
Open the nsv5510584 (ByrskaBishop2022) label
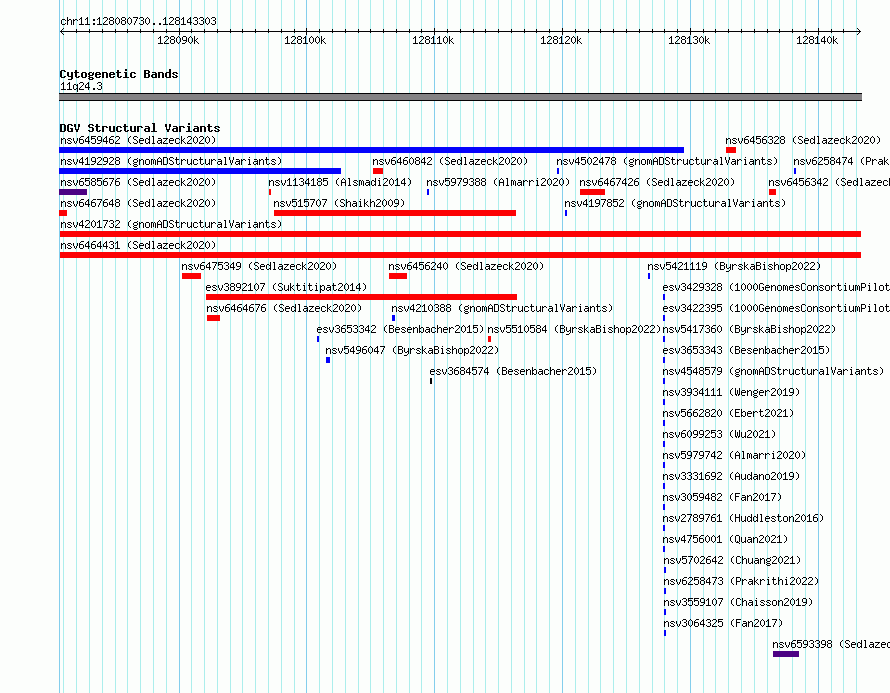(574, 329)
